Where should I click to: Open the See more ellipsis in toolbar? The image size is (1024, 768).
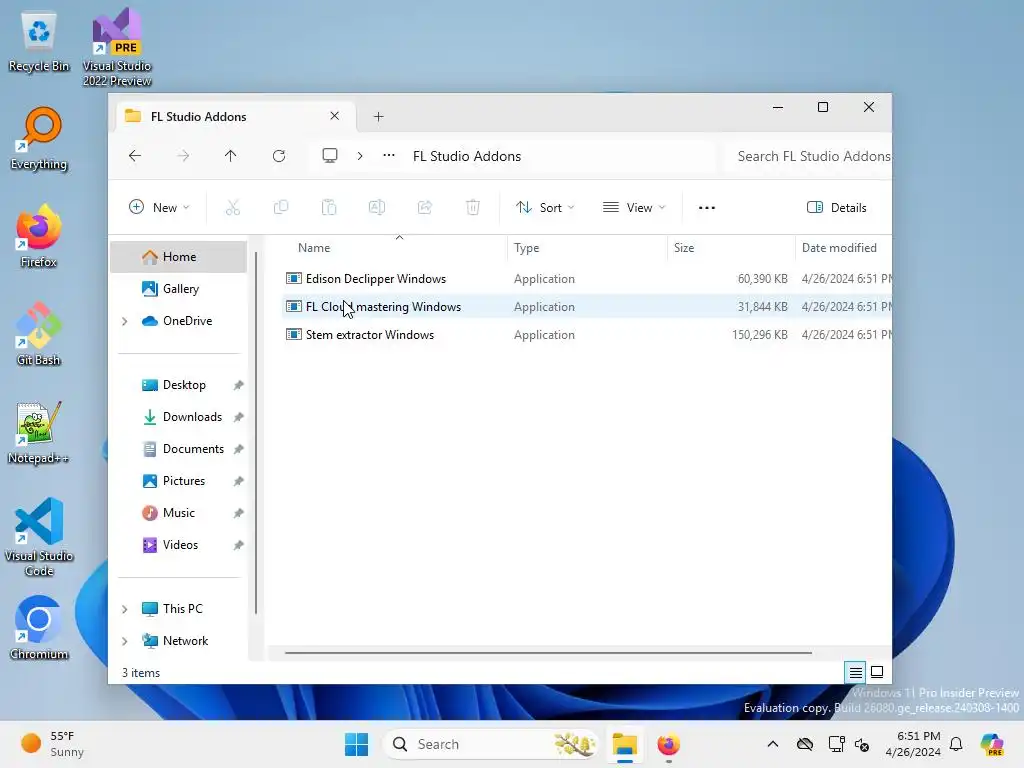click(707, 208)
